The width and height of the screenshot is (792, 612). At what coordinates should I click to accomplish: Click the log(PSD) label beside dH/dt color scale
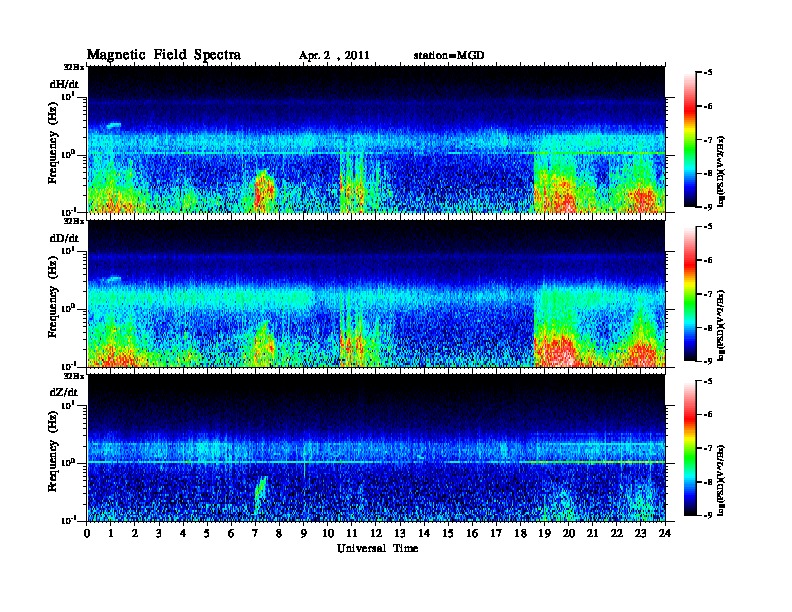pos(721,171)
